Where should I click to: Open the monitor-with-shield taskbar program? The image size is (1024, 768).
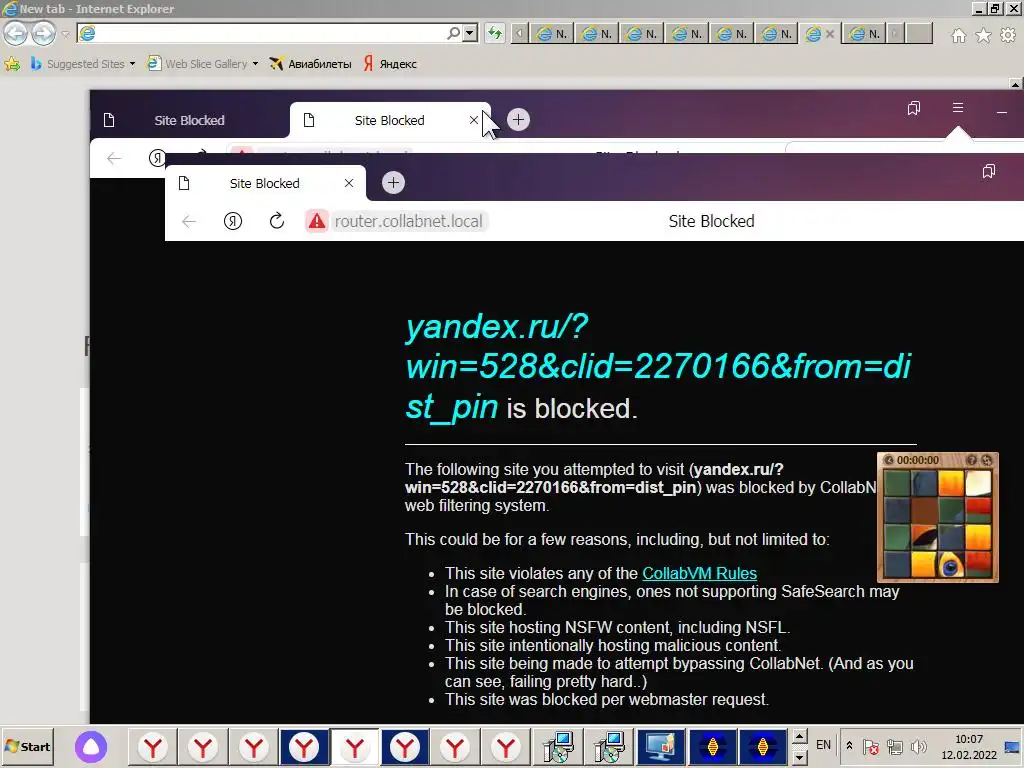[x=660, y=747]
